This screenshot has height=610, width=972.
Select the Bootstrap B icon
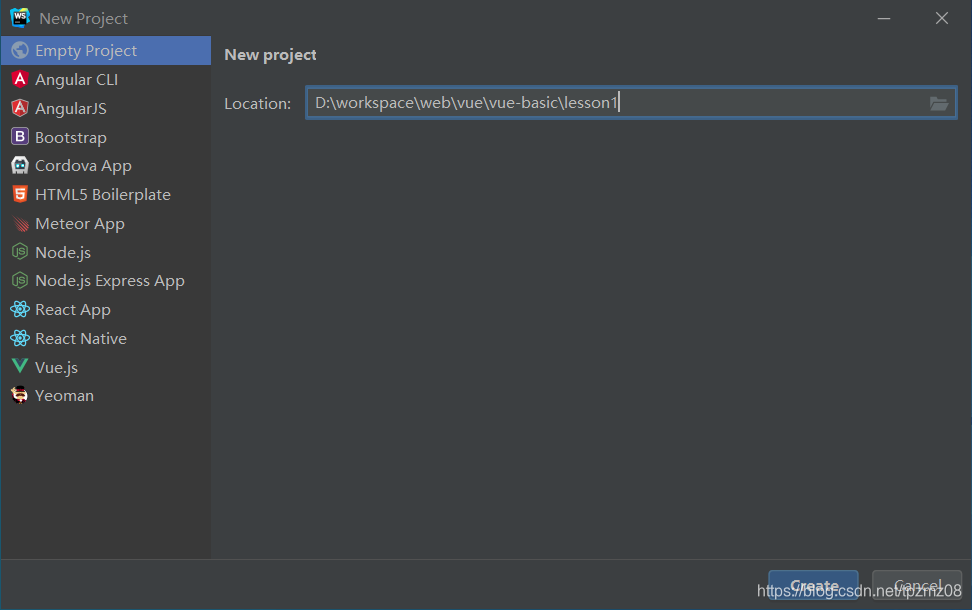(x=20, y=136)
